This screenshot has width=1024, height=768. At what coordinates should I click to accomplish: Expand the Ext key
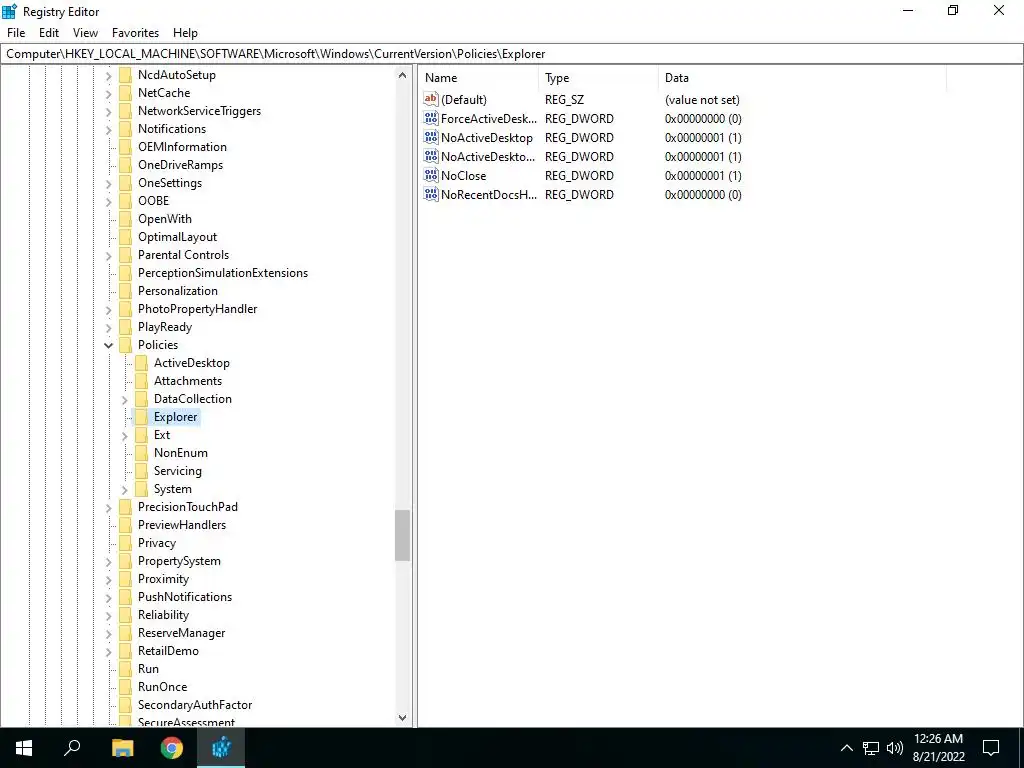pyautogui.click(x=125, y=435)
